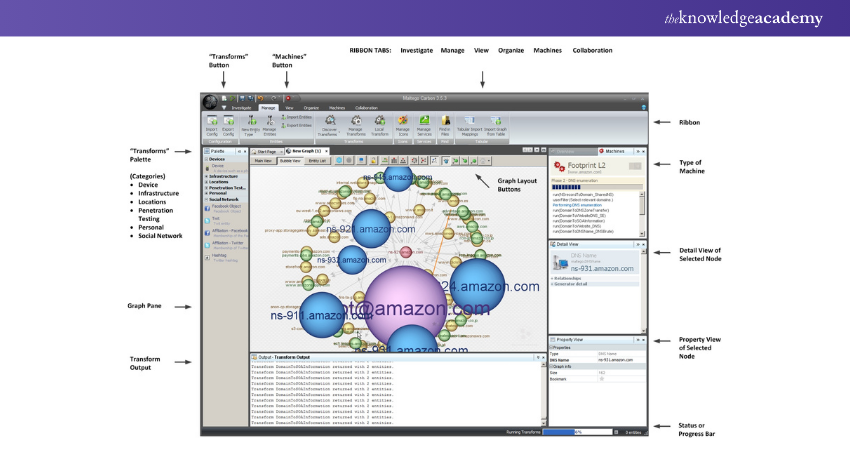Click the ns-921.amazon.com blue bubble node
The image size is (850, 450).
tap(371, 229)
